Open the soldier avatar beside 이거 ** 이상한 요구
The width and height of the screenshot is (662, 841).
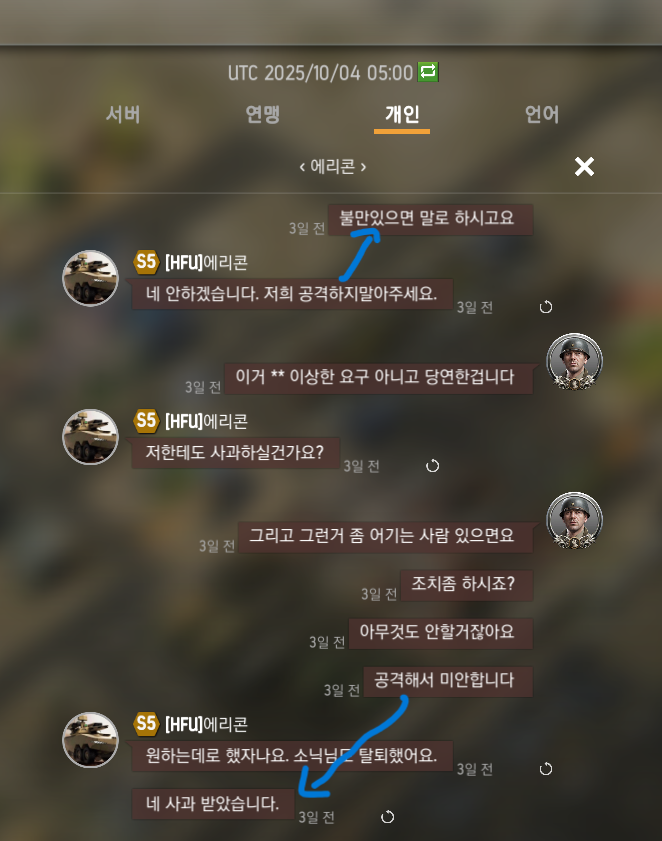[x=575, y=362]
